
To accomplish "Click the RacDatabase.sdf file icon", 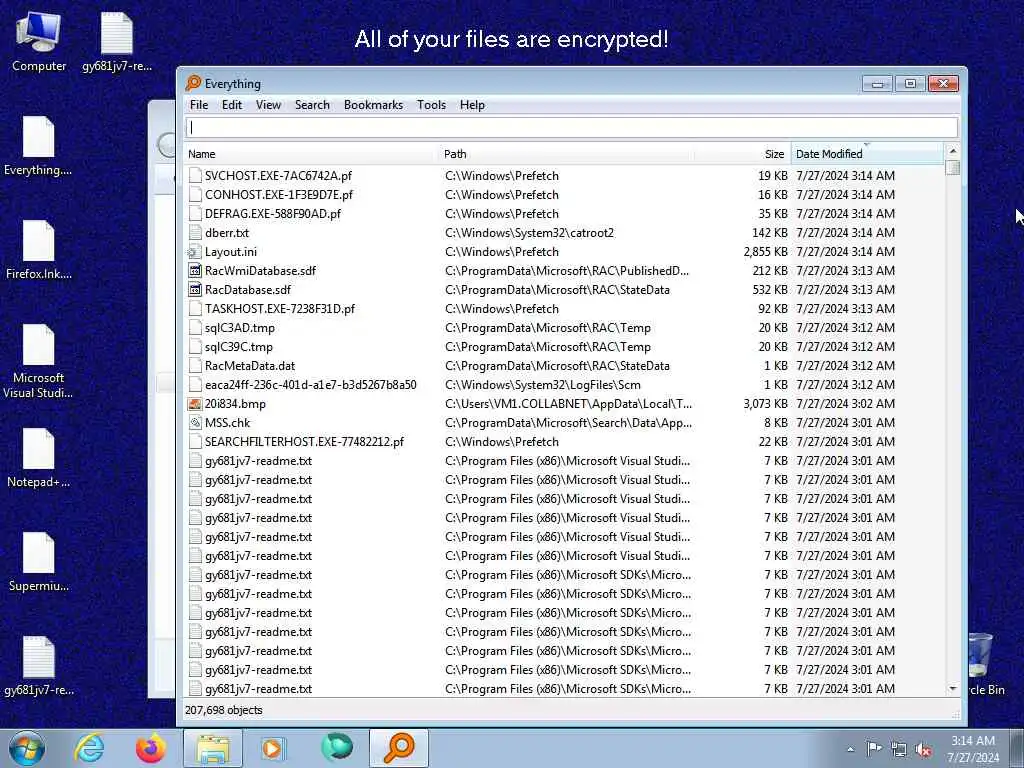I will (195, 289).
